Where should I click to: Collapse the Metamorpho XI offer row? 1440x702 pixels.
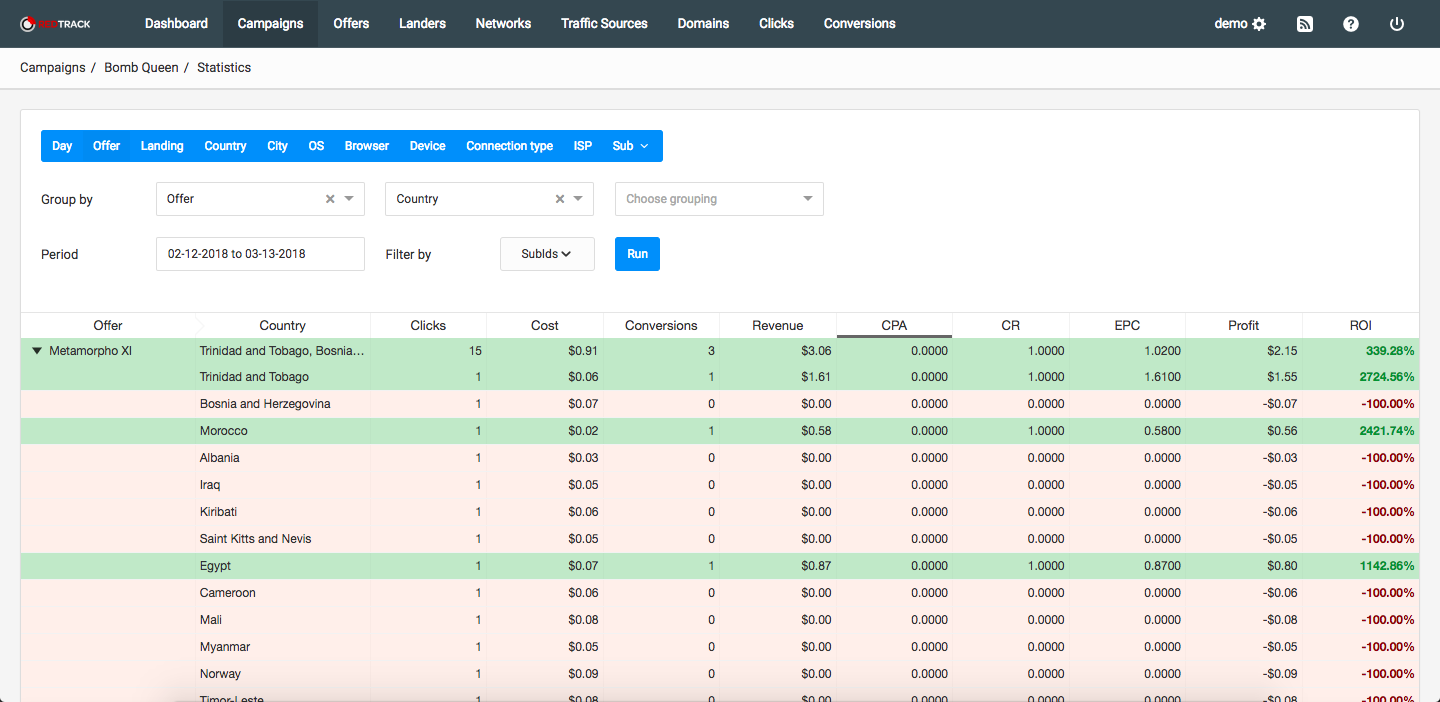pos(37,351)
